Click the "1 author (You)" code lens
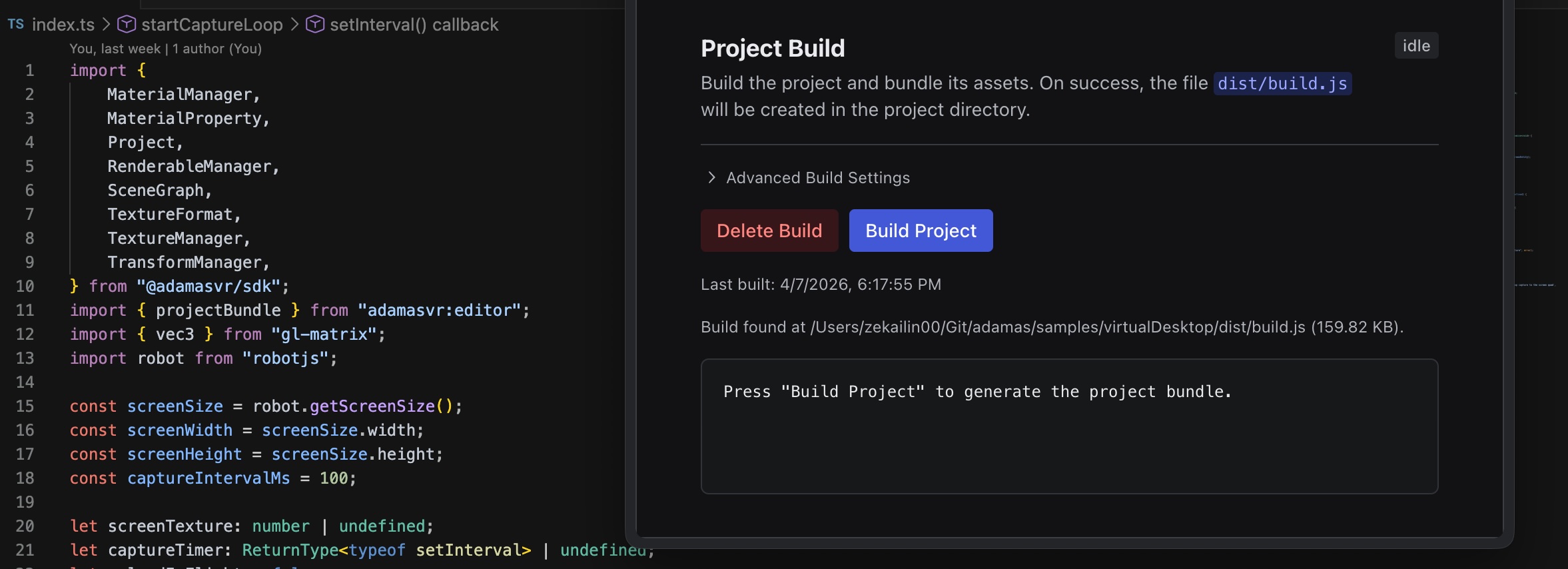This screenshot has height=569, width=1568. coord(217,49)
